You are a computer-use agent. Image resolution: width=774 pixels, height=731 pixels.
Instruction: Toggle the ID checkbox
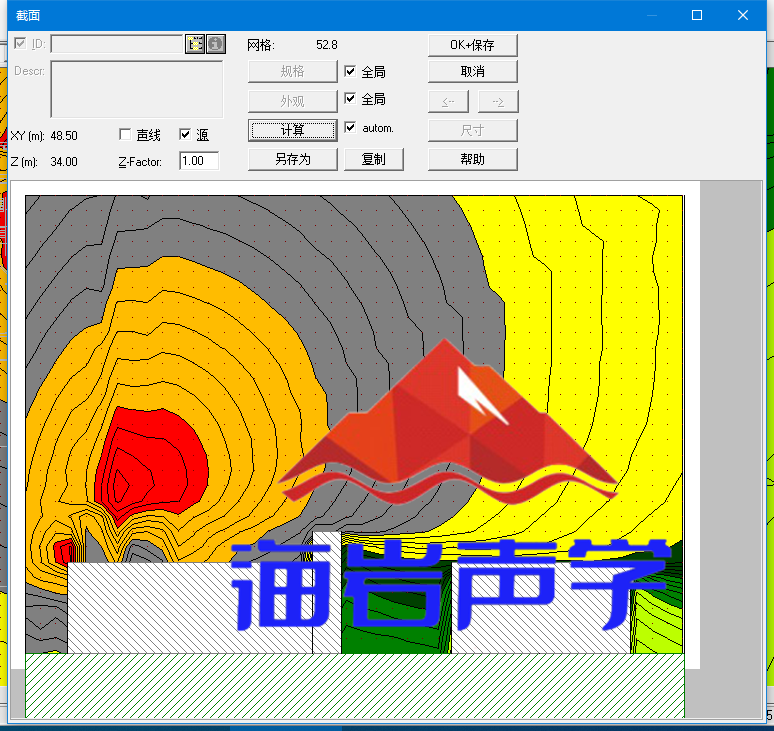tap(20, 43)
